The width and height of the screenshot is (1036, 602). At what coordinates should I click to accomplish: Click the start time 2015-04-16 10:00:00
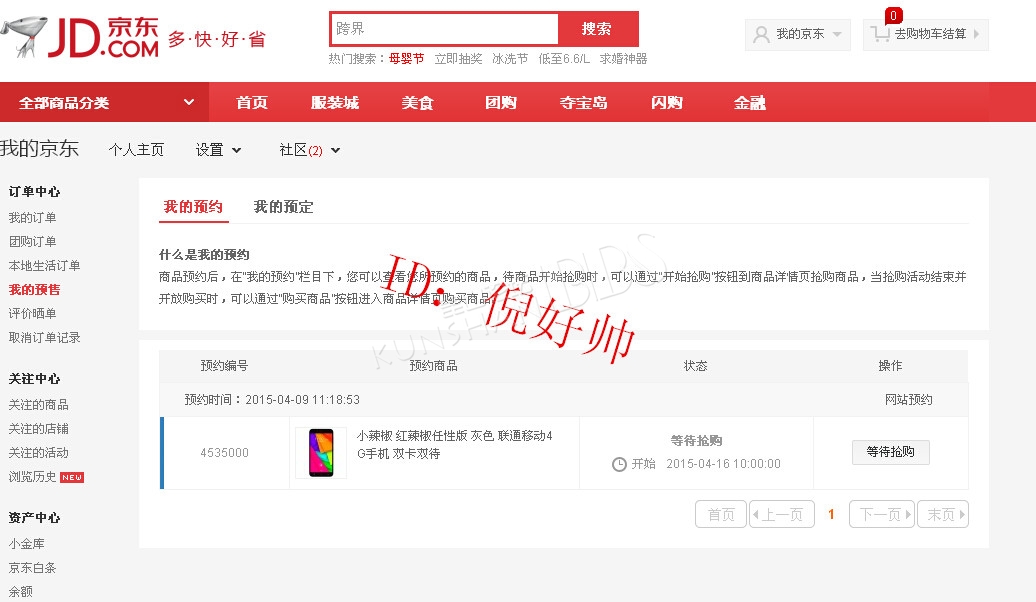723,464
